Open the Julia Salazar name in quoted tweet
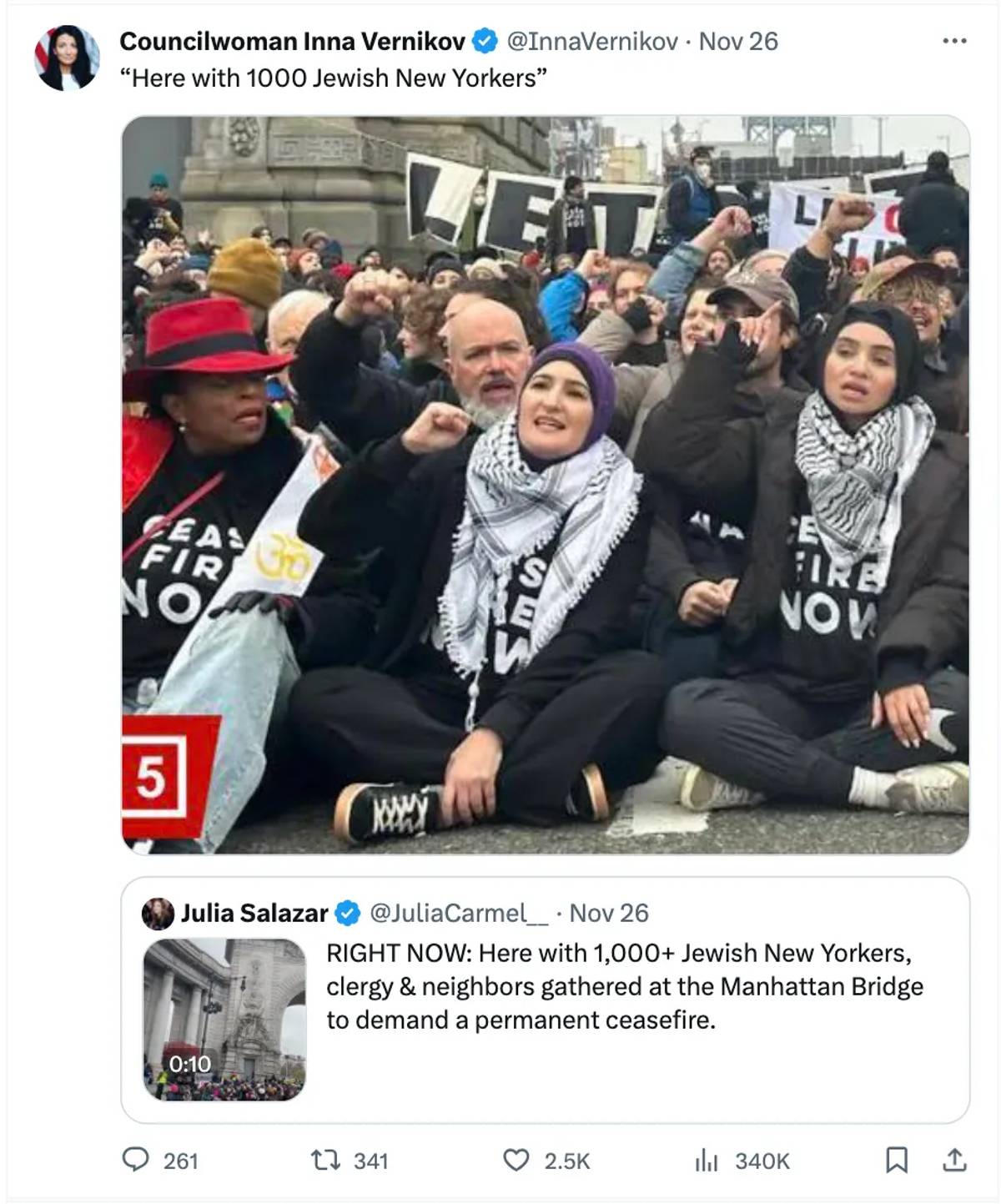This screenshot has width=1001, height=1204. [x=254, y=913]
